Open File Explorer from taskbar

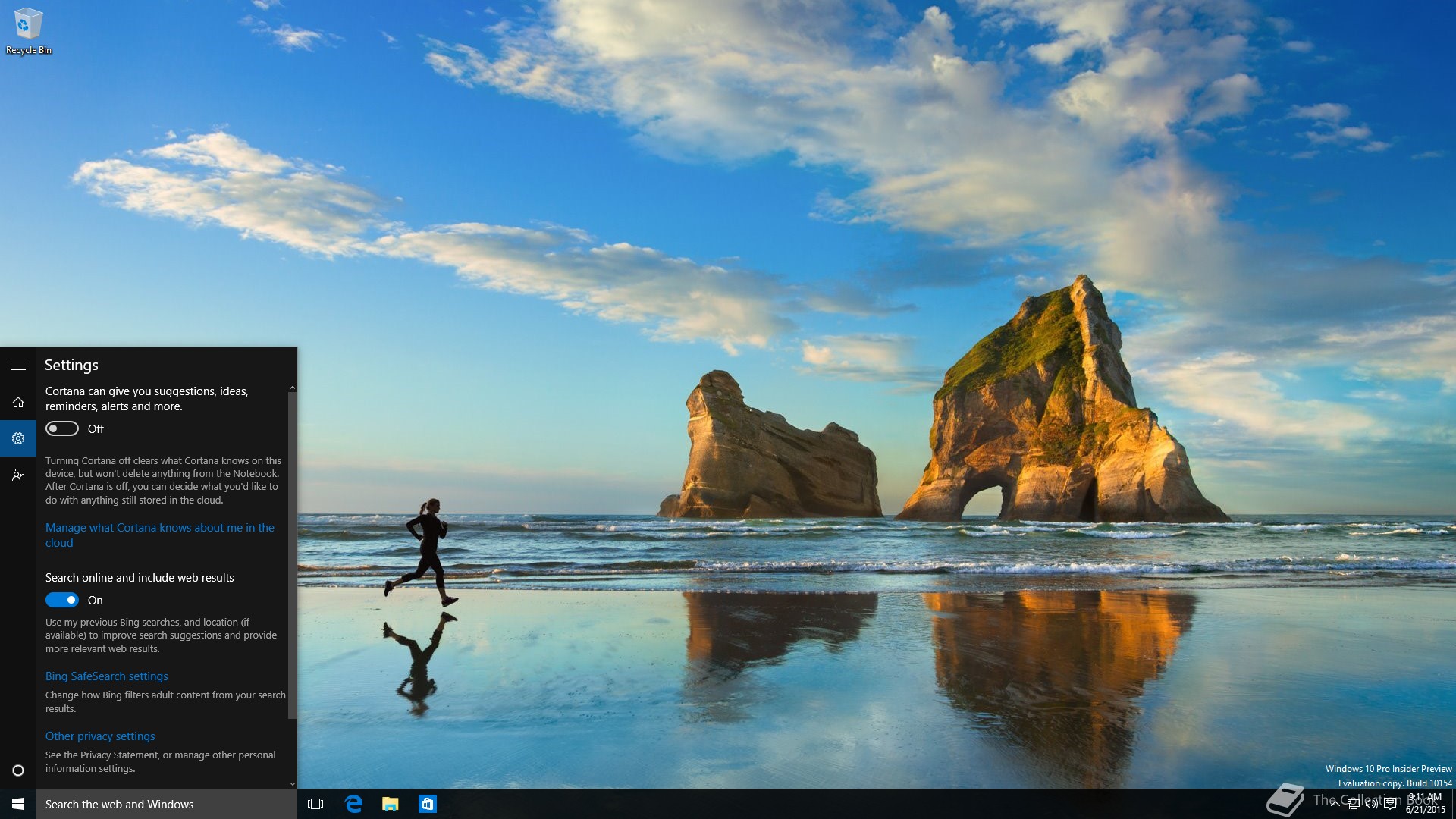[391, 804]
